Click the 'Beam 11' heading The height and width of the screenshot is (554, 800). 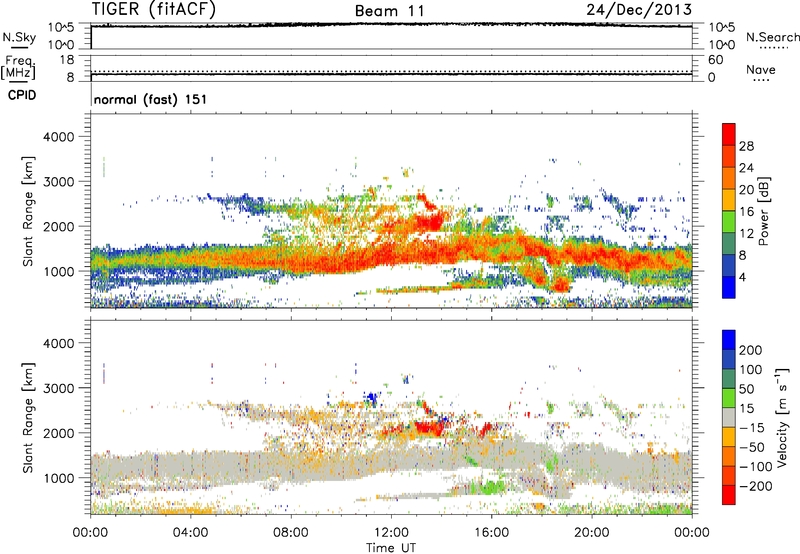[390, 11]
